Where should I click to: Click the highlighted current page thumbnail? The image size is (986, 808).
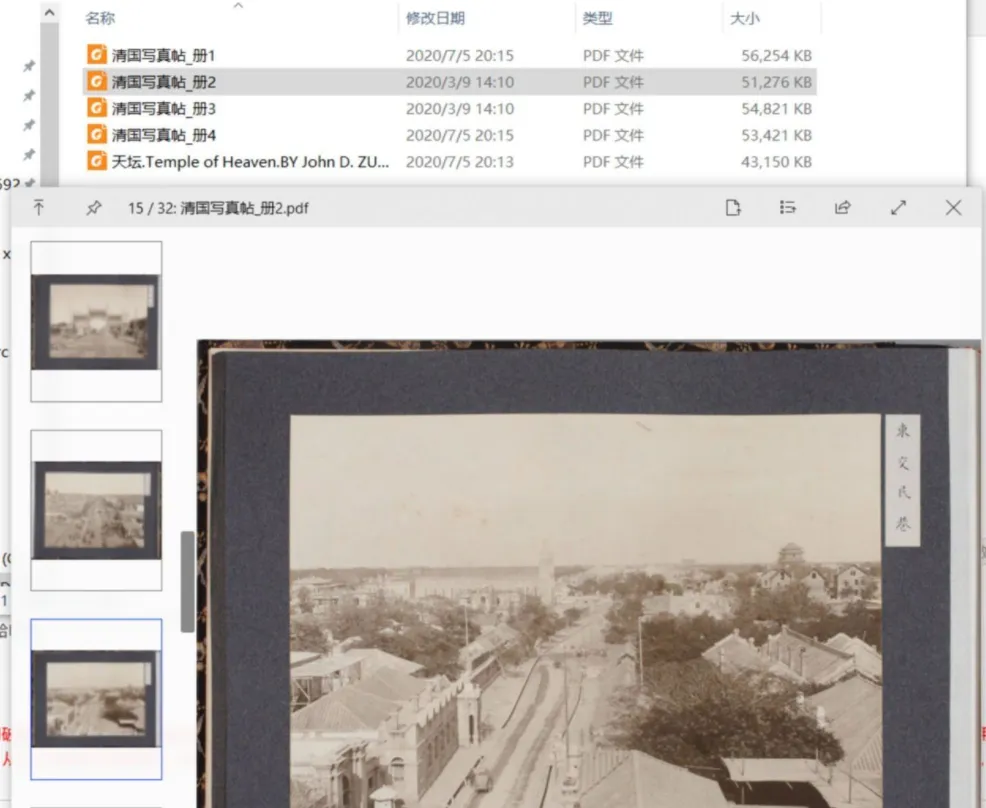tap(96, 698)
